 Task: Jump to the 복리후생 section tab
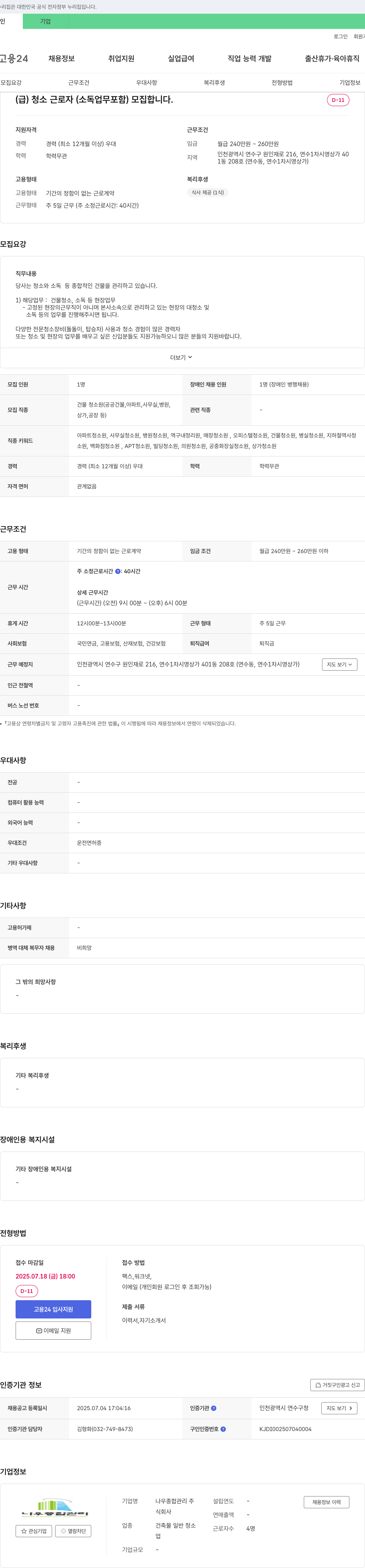(214, 82)
